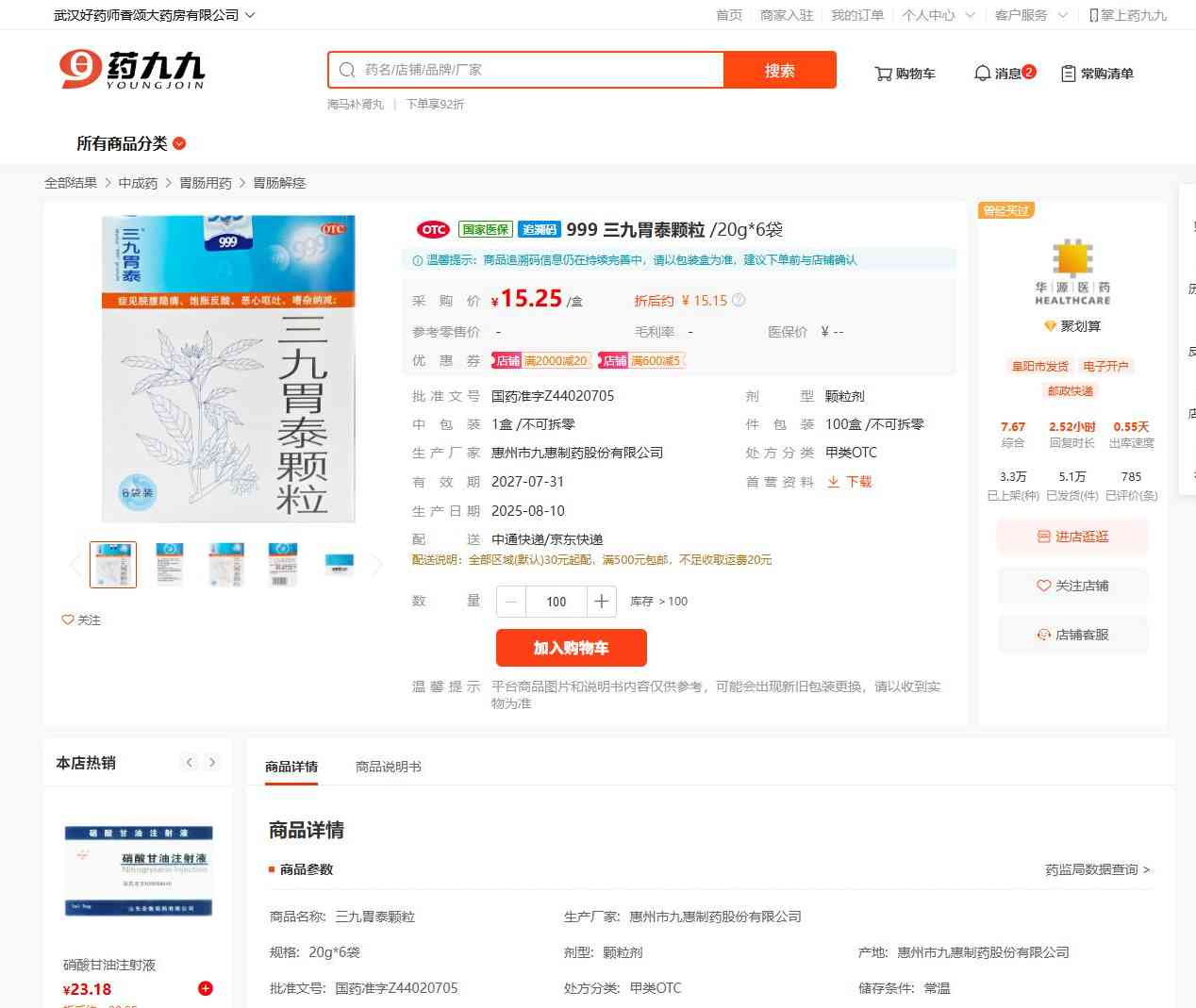The height and width of the screenshot is (1008, 1196).
Task: Select the second product thumbnail image
Action: point(169,564)
